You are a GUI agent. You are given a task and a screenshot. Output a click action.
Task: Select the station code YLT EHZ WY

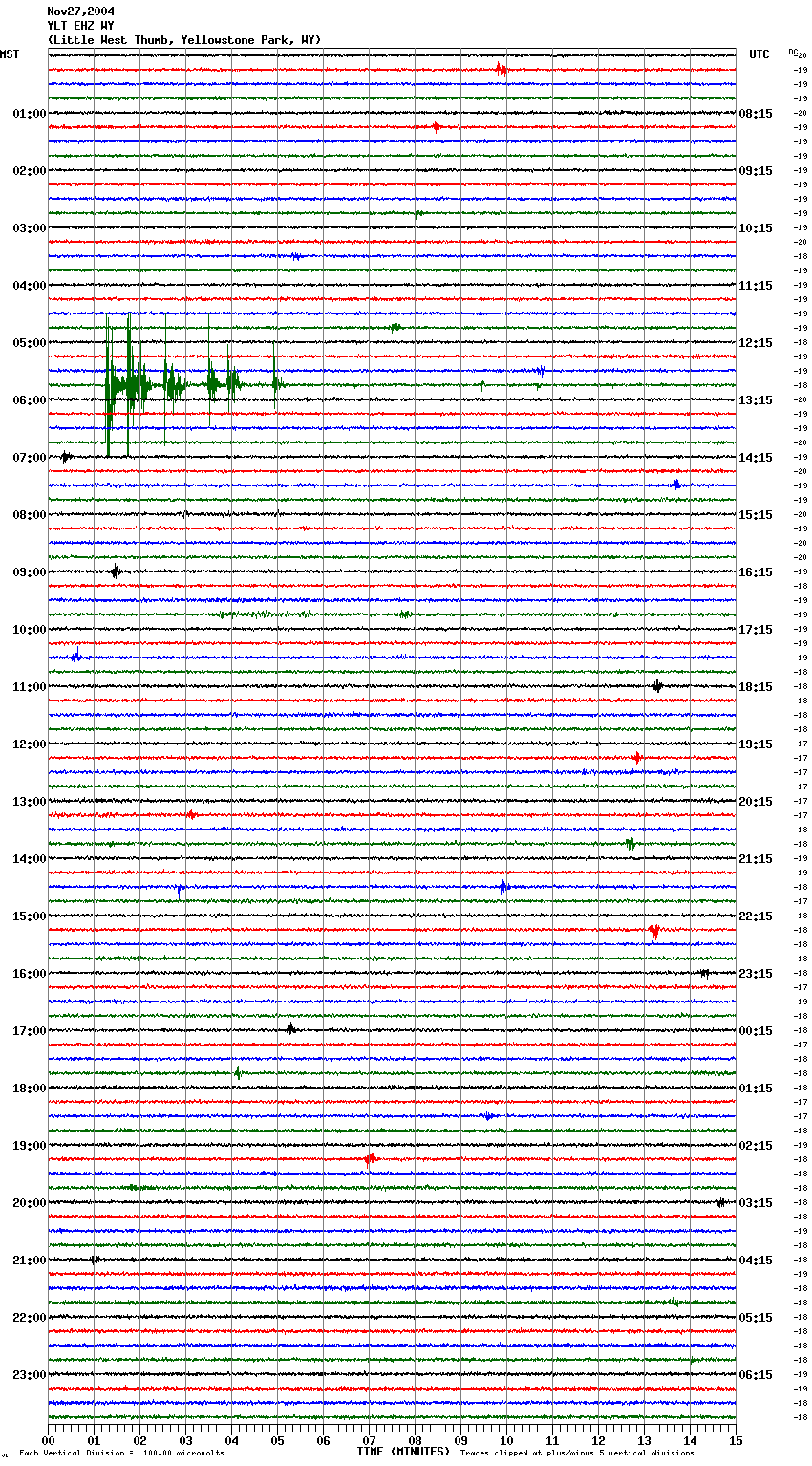coord(80,26)
